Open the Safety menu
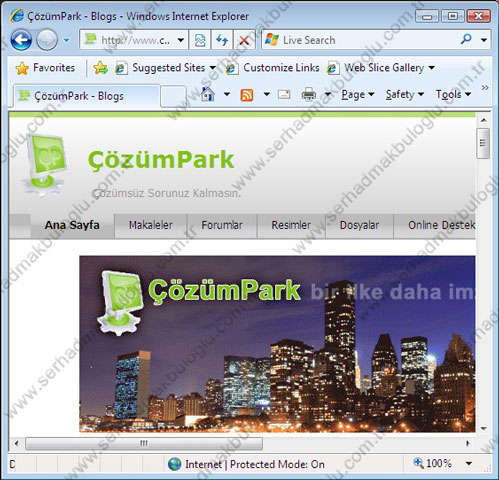This screenshot has width=499, height=480. [x=405, y=95]
